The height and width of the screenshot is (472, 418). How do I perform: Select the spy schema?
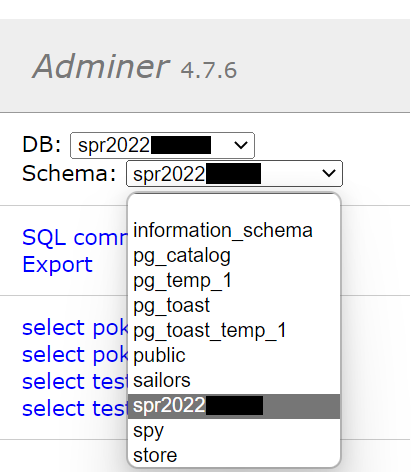coord(234,431)
